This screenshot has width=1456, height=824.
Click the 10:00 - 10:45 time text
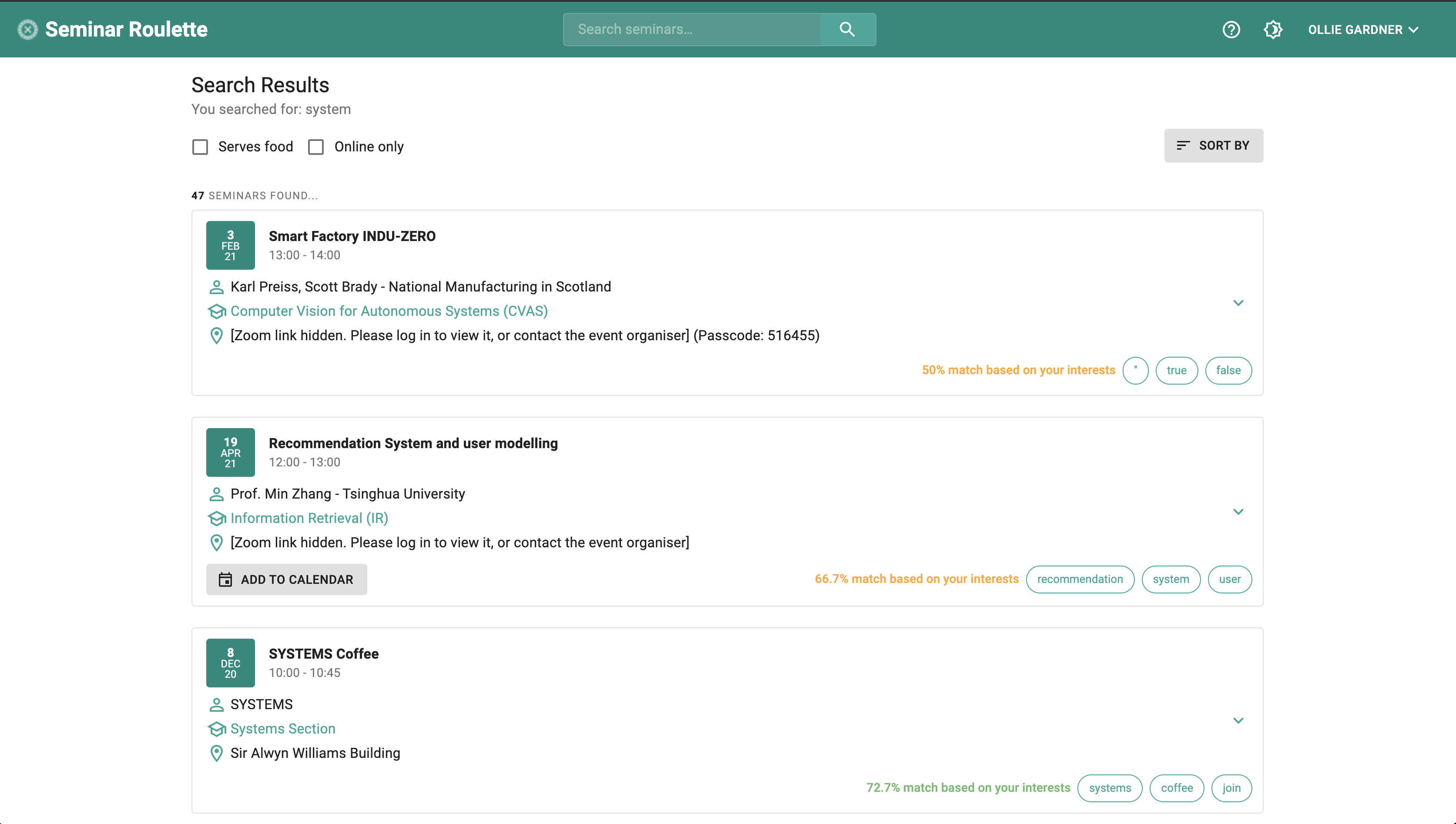[x=305, y=673]
